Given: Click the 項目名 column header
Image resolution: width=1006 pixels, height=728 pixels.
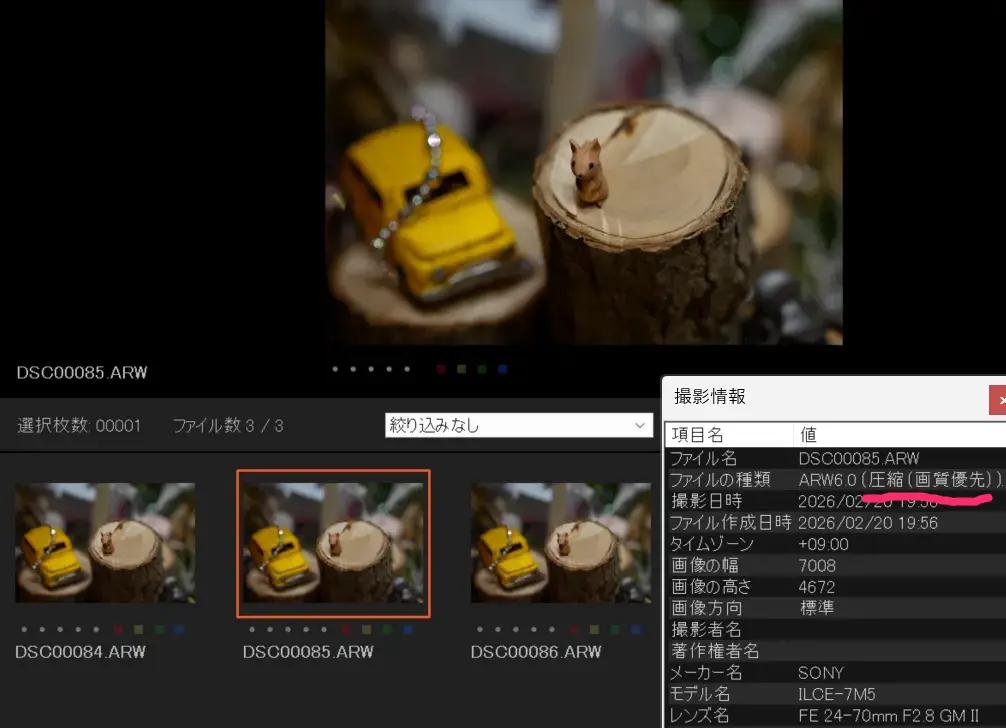Looking at the screenshot, I should (x=730, y=435).
